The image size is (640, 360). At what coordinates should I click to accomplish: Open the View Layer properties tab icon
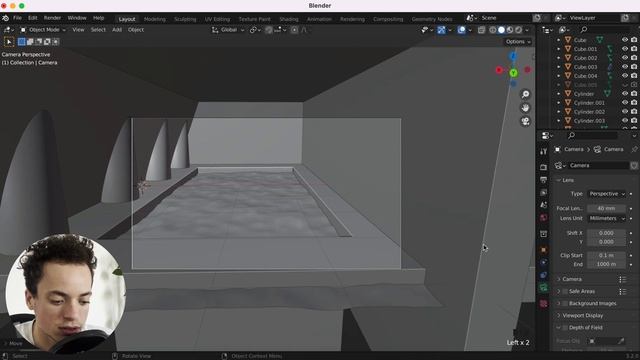[x=543, y=192]
